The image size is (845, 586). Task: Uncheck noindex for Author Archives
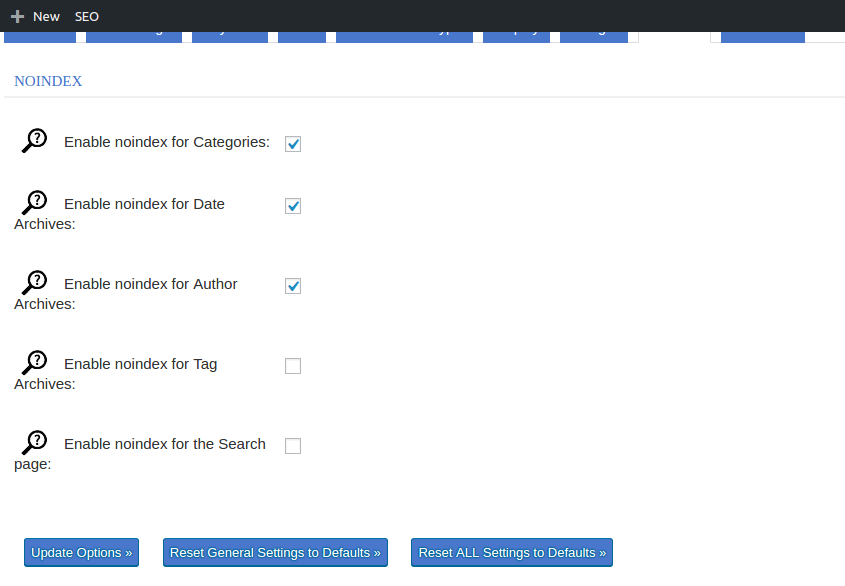[x=292, y=285]
